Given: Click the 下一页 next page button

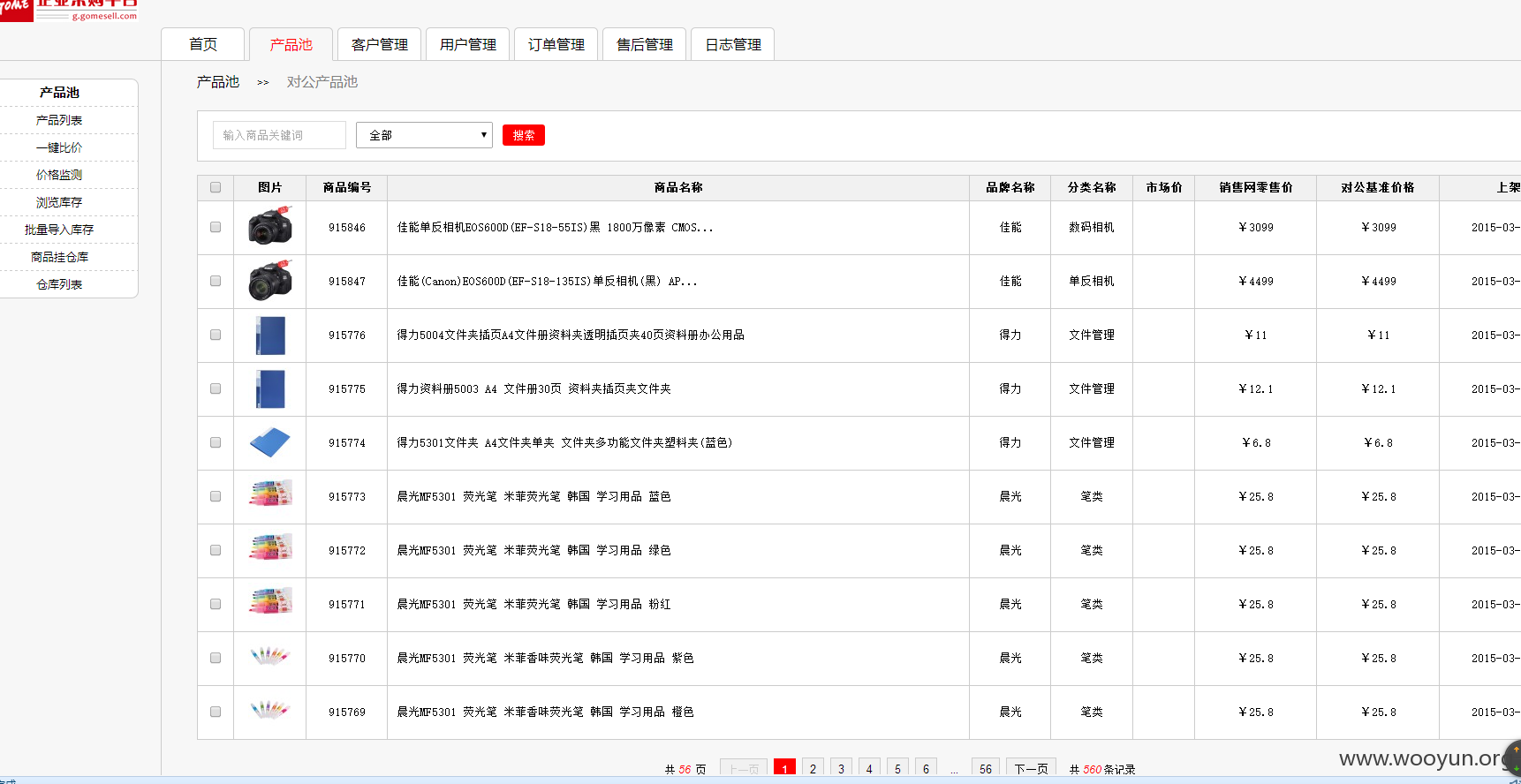Looking at the screenshot, I should (x=1032, y=768).
